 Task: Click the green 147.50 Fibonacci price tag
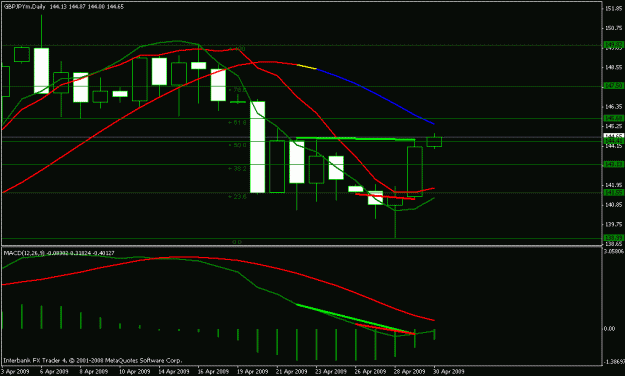tap(614, 86)
